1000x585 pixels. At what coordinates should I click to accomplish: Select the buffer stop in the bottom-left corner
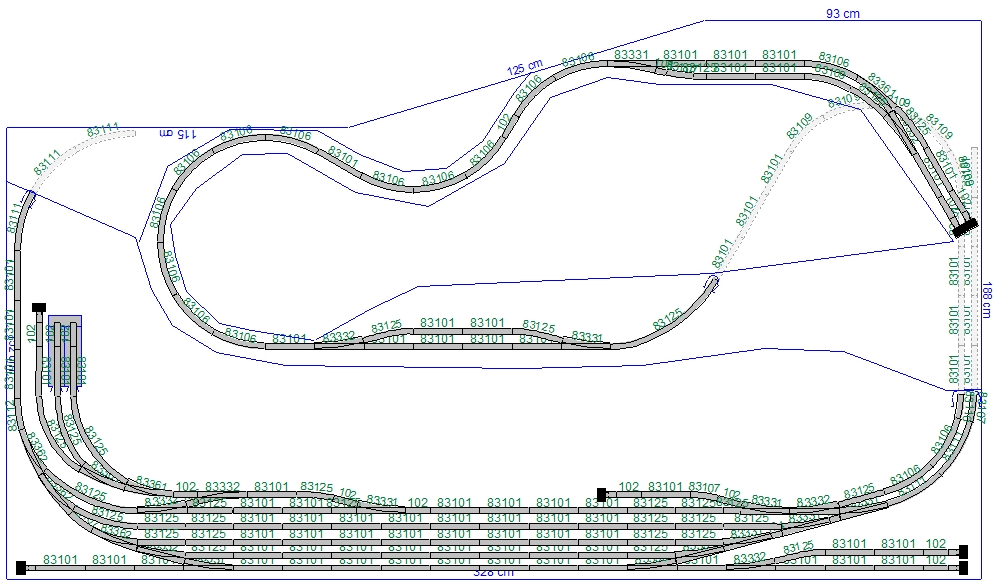pyautogui.click(x=20, y=567)
